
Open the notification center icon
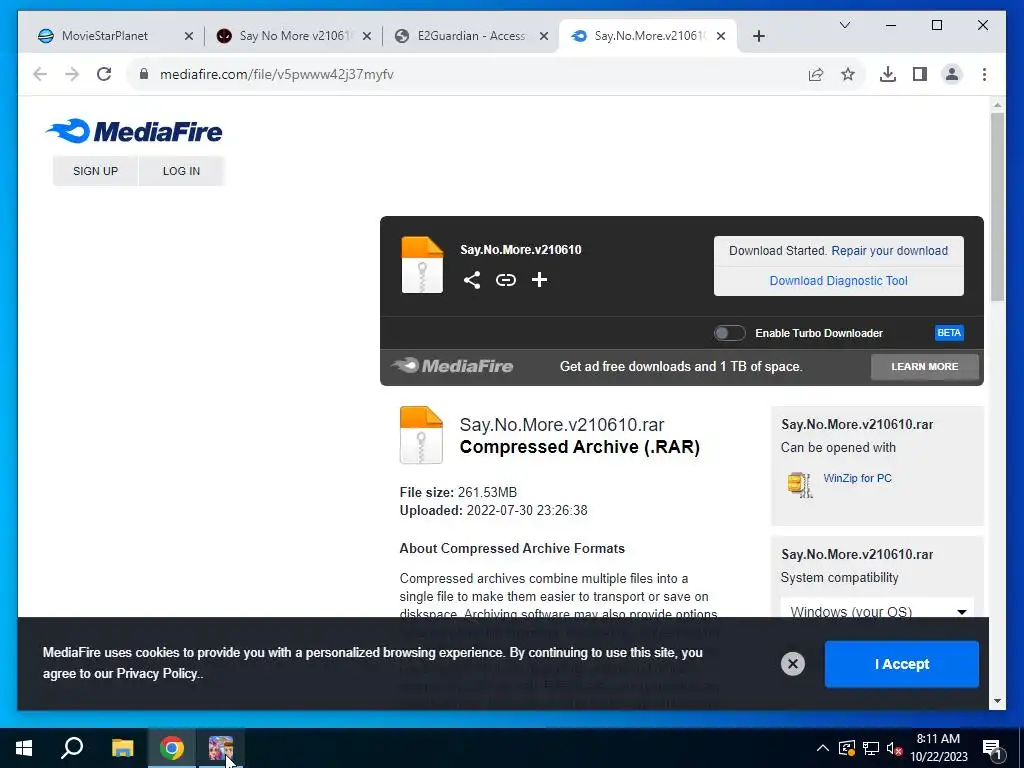point(992,748)
